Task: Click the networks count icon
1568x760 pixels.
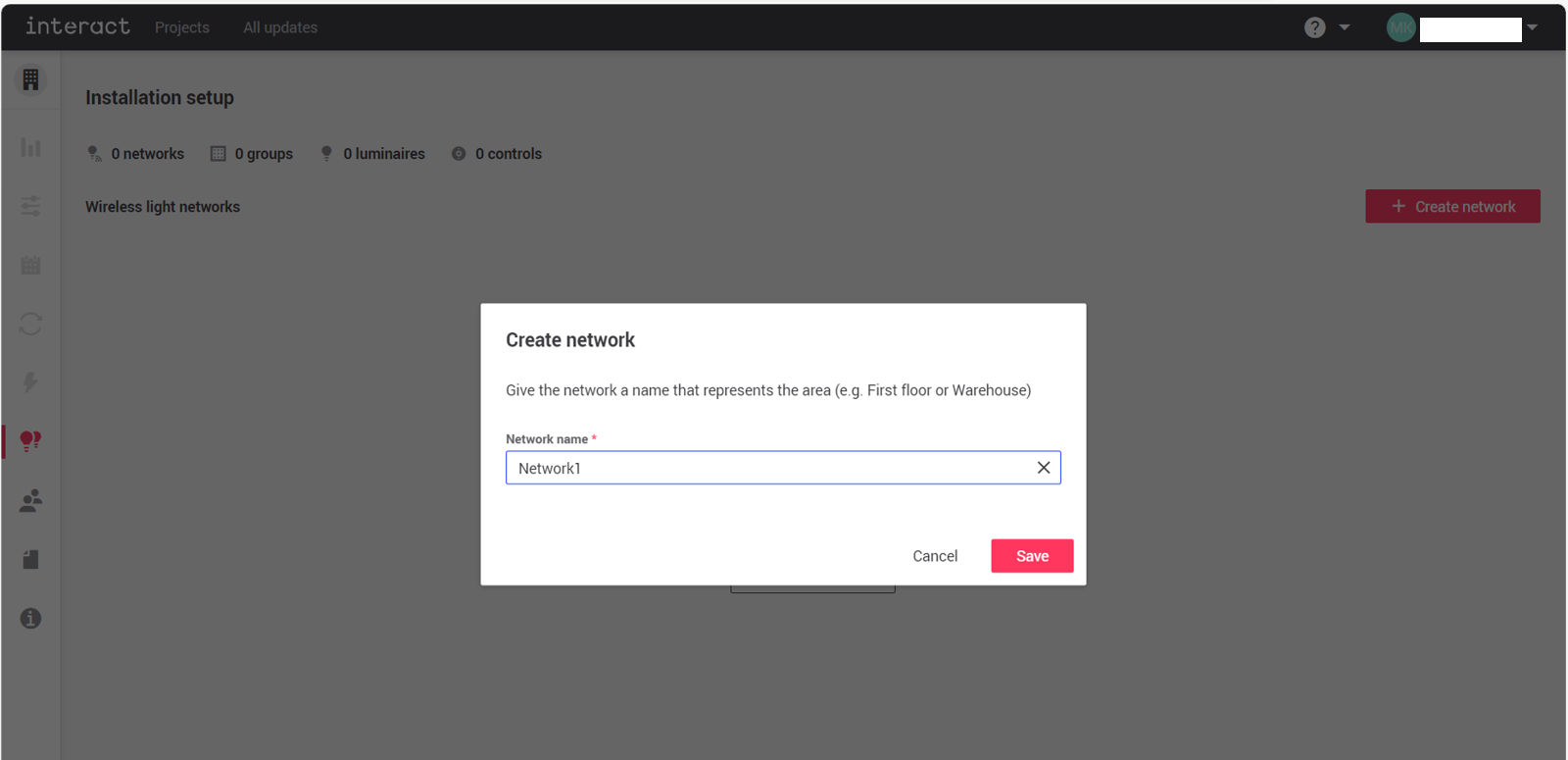Action: pos(94,154)
